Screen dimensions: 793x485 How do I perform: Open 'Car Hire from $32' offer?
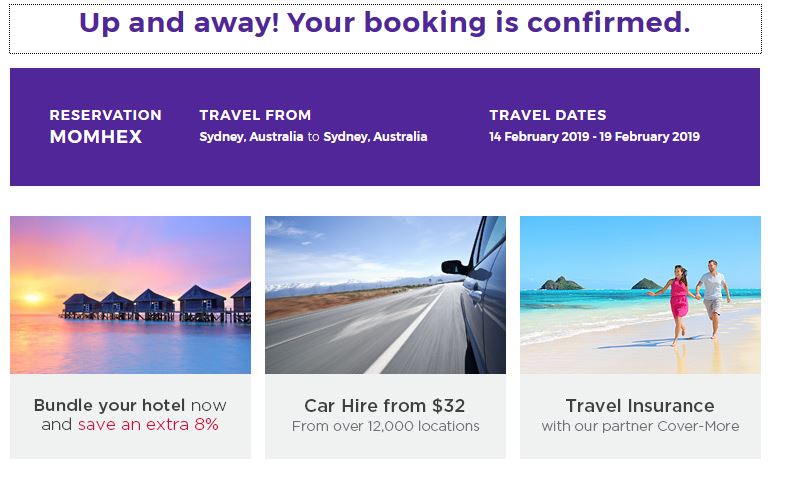(x=385, y=406)
